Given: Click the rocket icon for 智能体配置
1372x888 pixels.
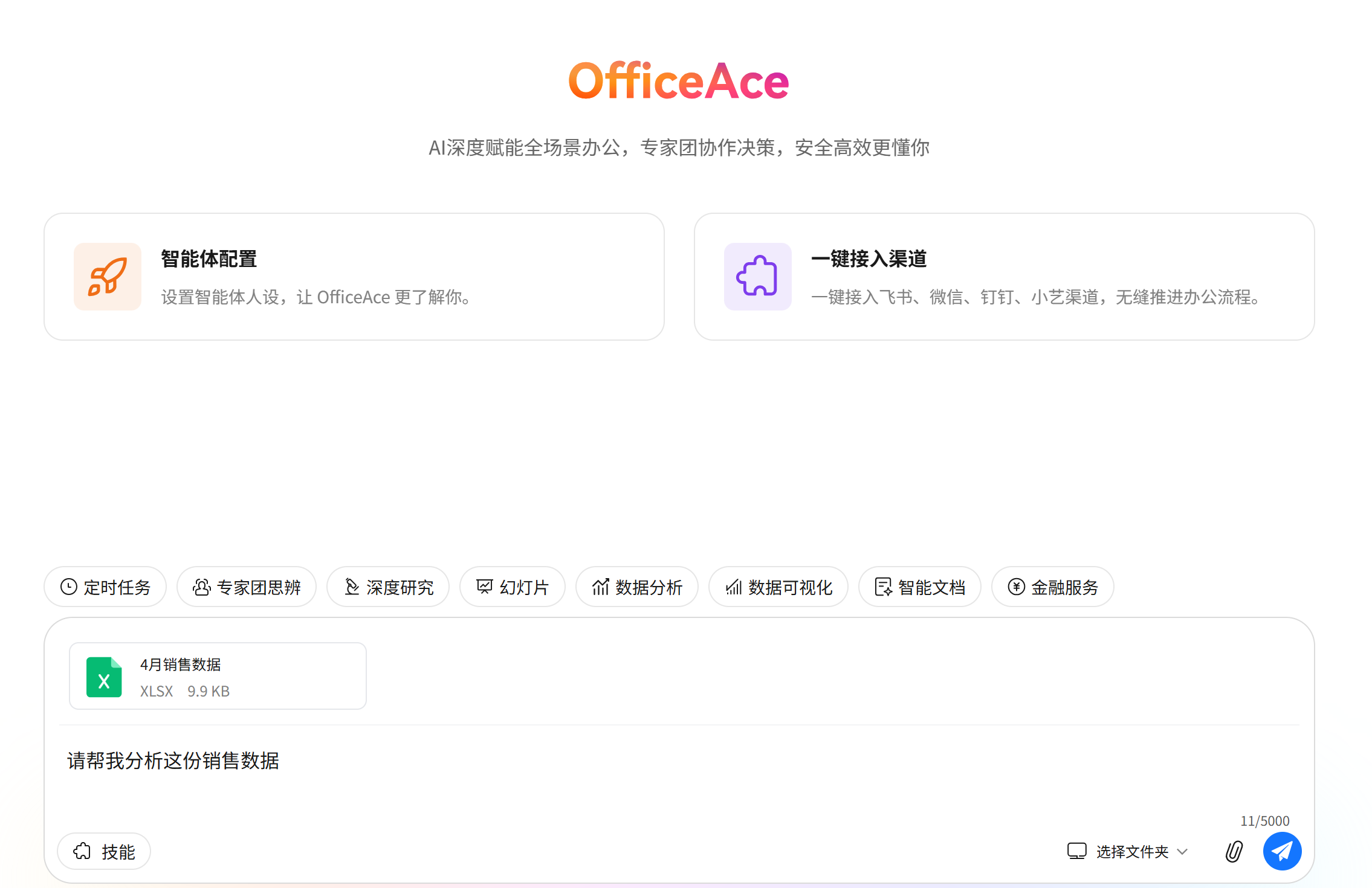Looking at the screenshot, I should [108, 277].
